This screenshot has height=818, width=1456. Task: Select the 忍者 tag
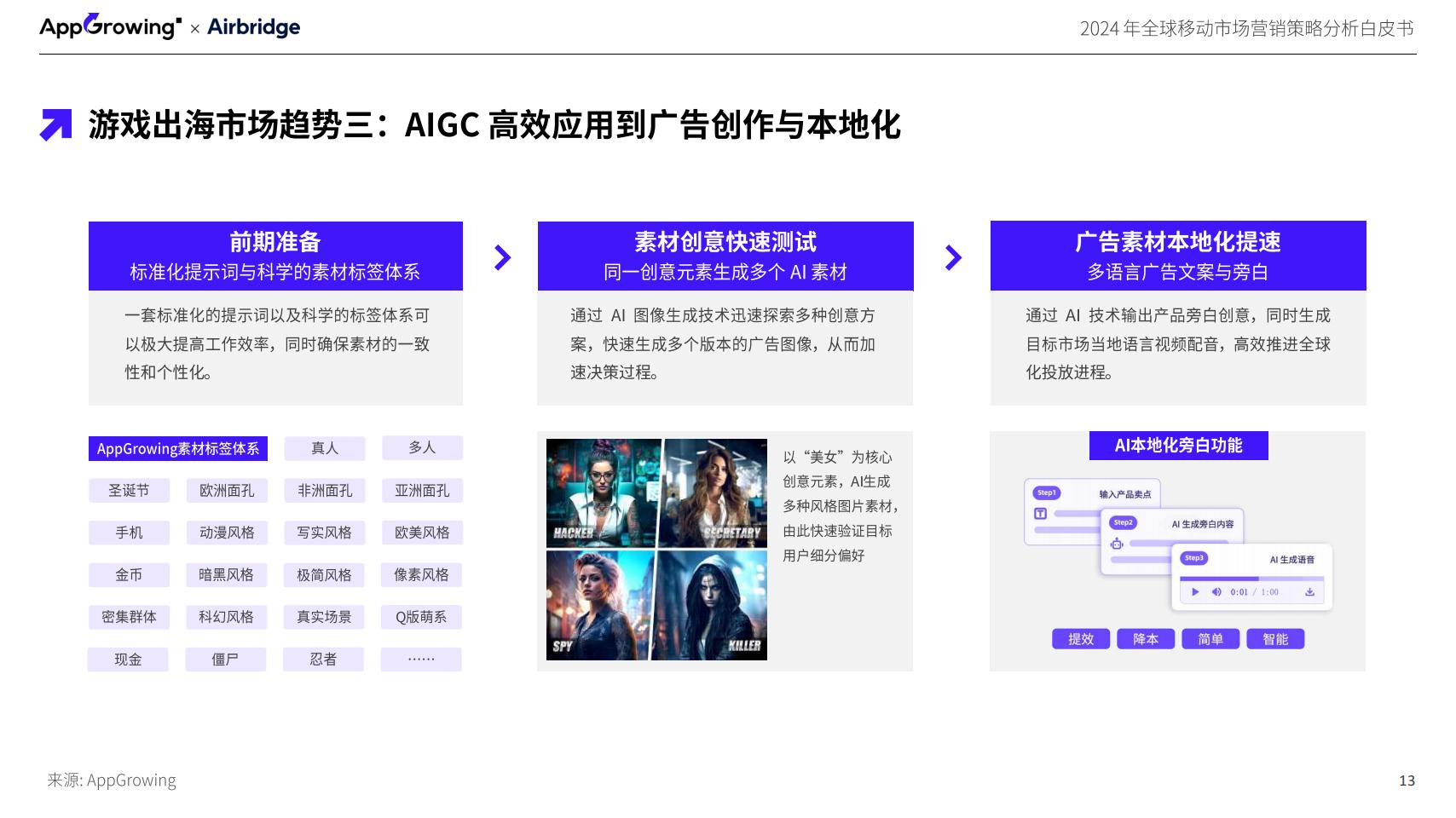pyautogui.click(x=323, y=660)
